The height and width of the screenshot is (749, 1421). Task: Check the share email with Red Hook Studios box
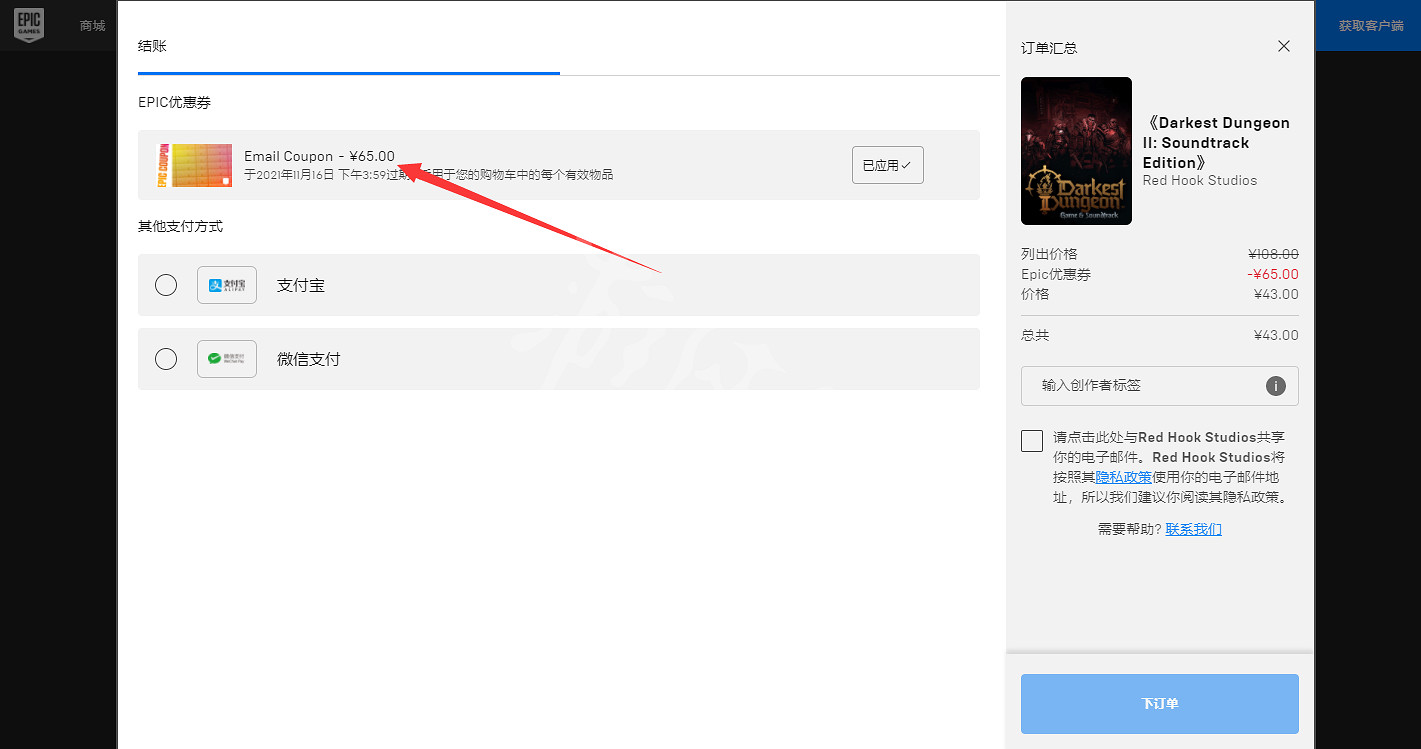[x=1032, y=441]
